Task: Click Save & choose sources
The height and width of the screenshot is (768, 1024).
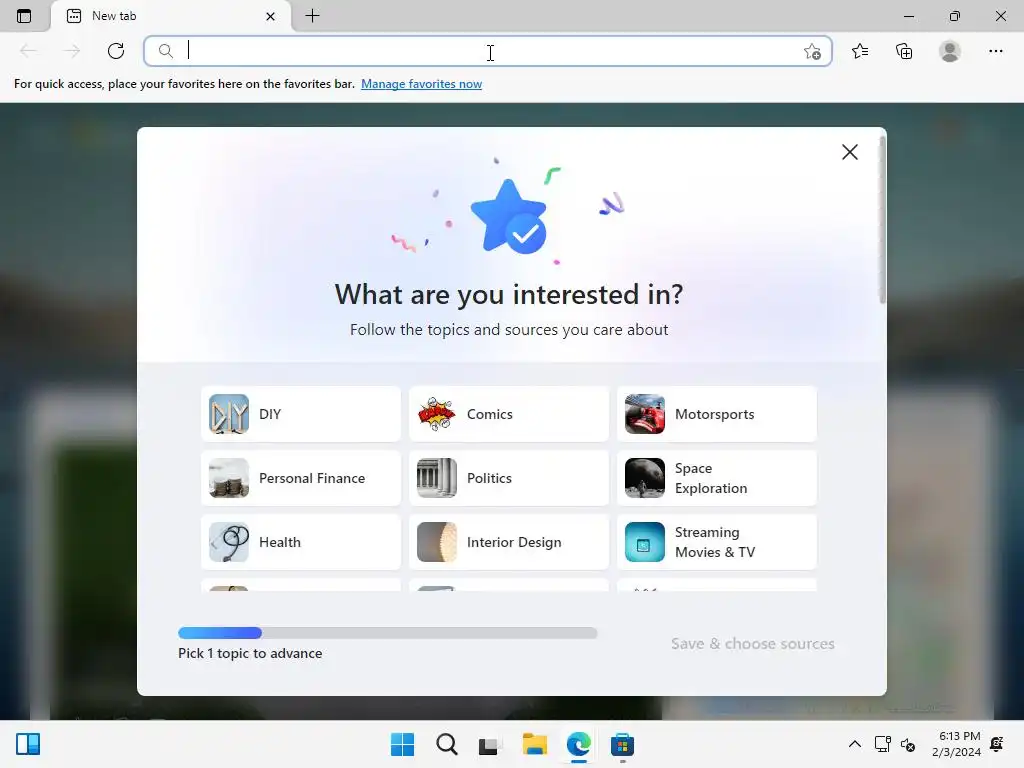Action: click(752, 643)
